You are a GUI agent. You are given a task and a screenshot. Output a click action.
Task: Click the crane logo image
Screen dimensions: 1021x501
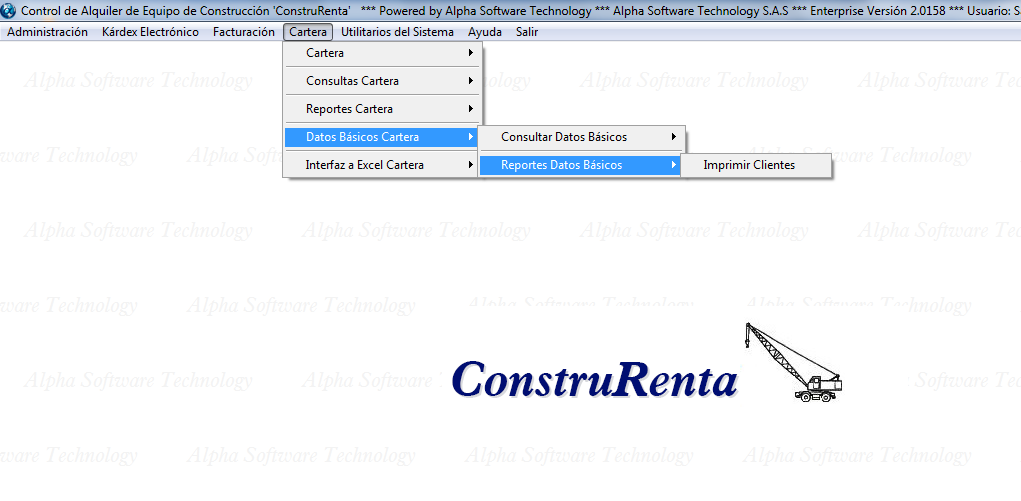pyautogui.click(x=794, y=363)
